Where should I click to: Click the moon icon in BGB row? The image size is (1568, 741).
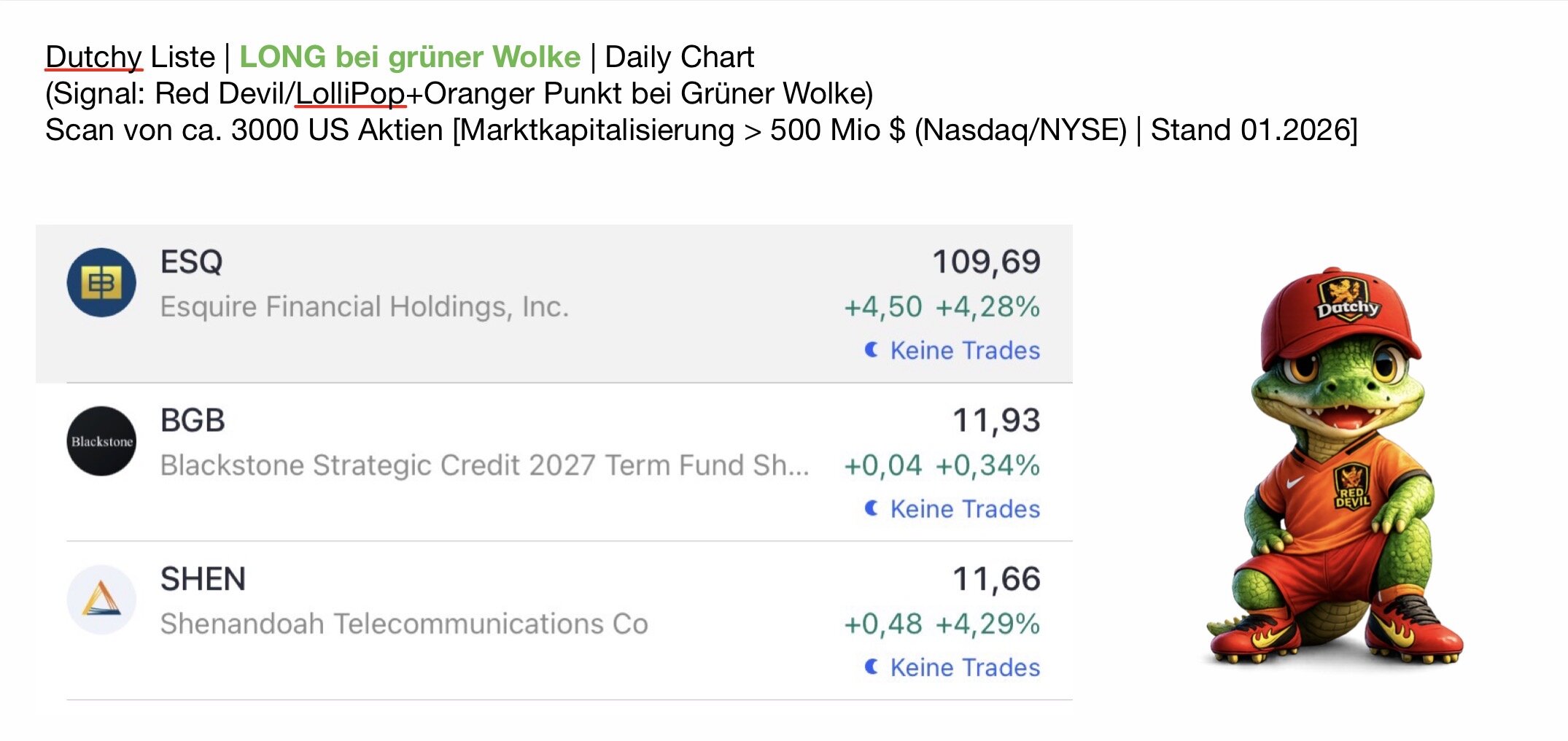871,508
